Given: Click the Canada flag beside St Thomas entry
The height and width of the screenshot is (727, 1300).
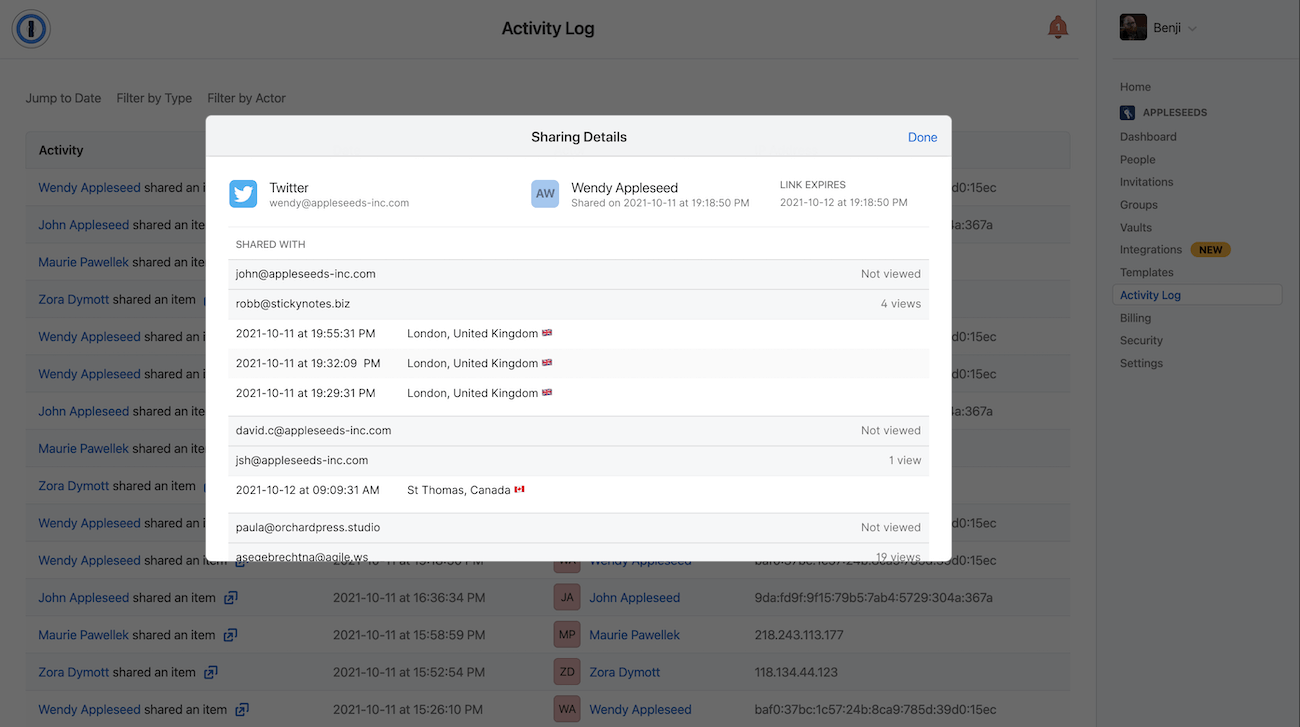Looking at the screenshot, I should point(518,489).
